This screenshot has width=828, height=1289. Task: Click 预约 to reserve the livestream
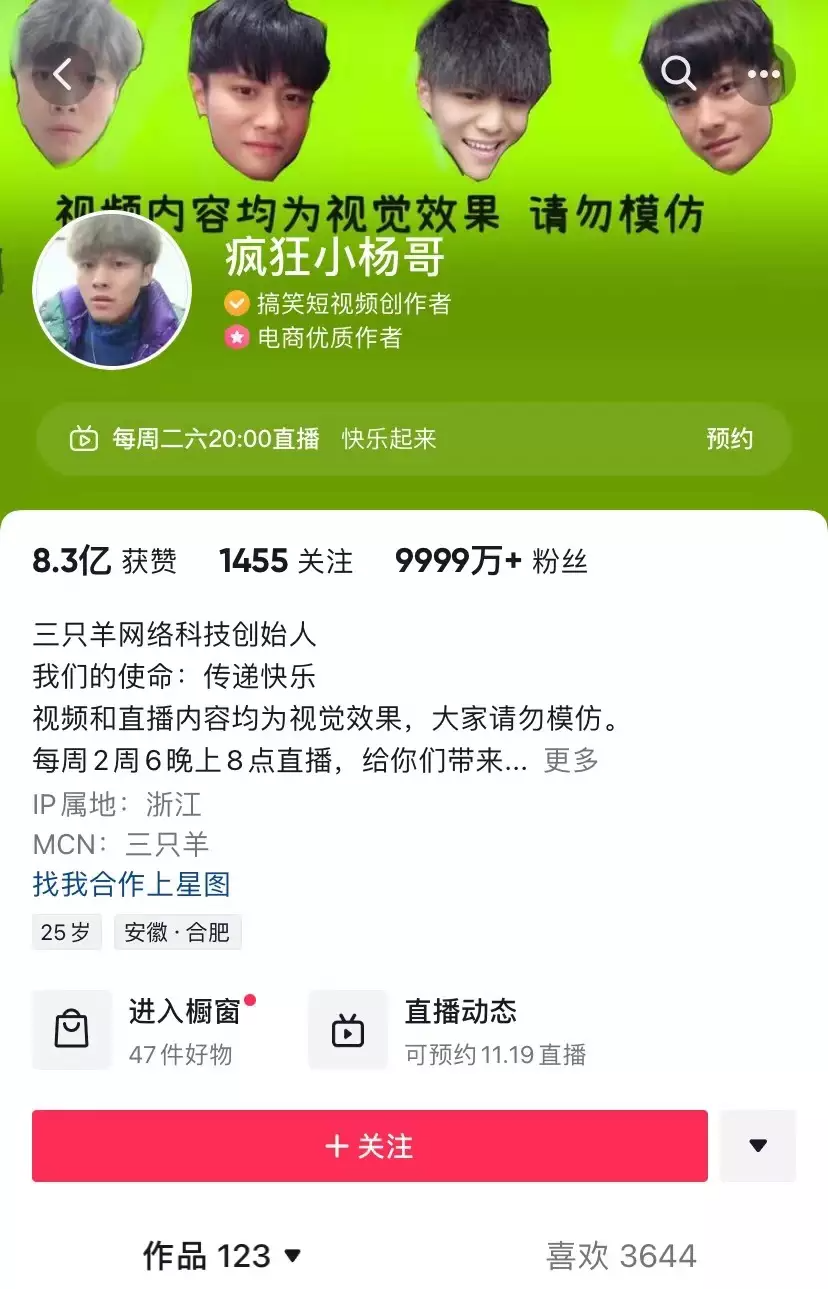[x=730, y=439]
